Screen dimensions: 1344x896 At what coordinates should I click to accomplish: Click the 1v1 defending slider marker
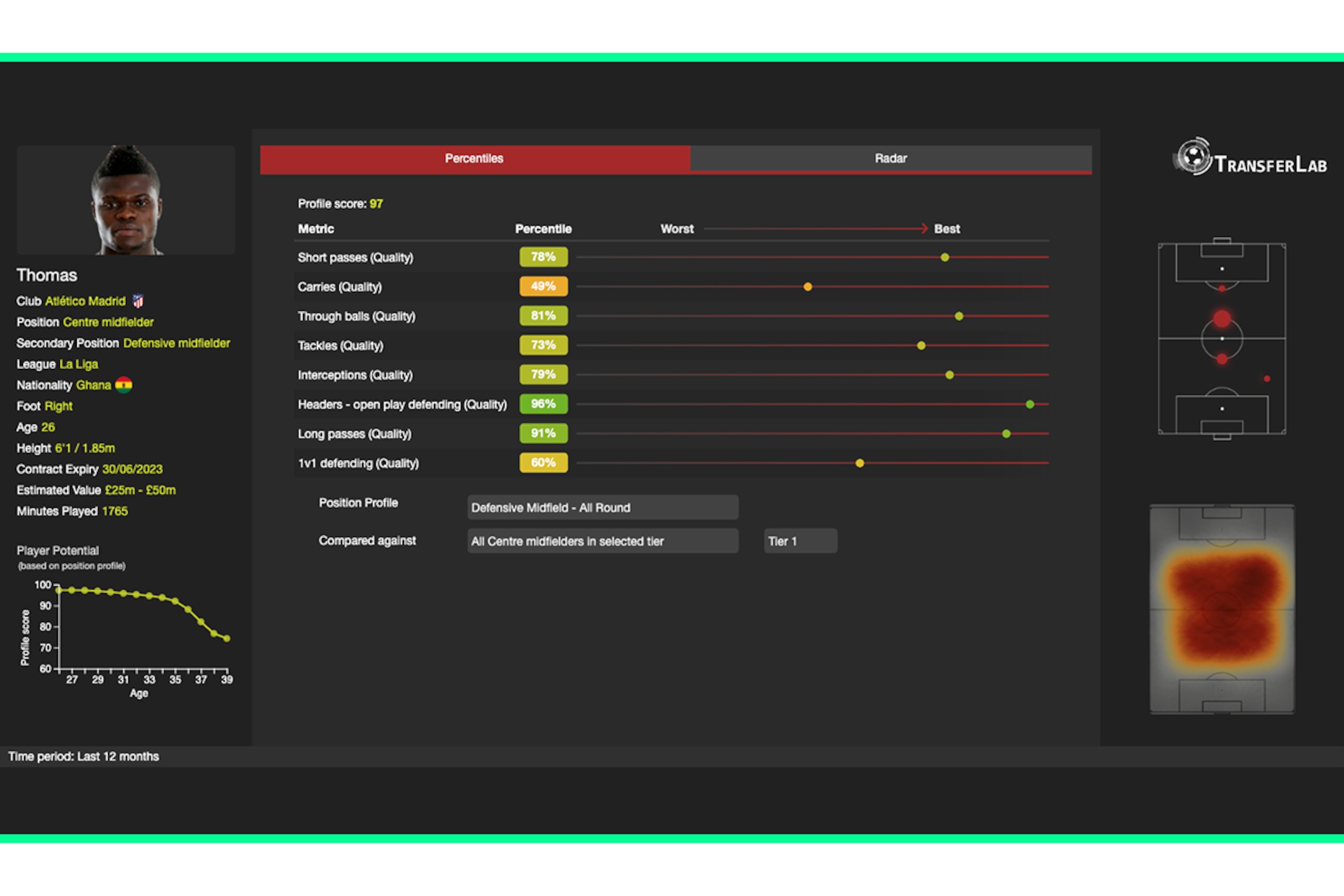pos(859,463)
